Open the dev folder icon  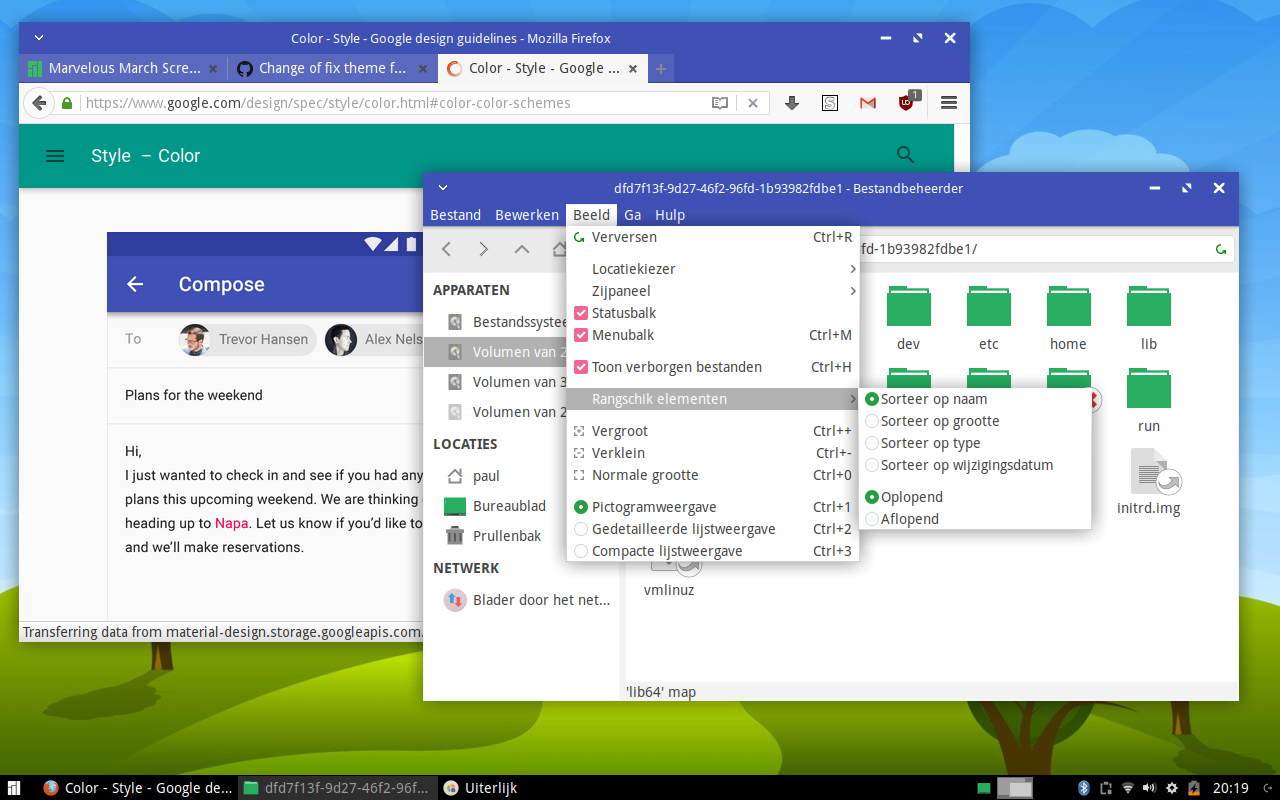[x=908, y=306]
